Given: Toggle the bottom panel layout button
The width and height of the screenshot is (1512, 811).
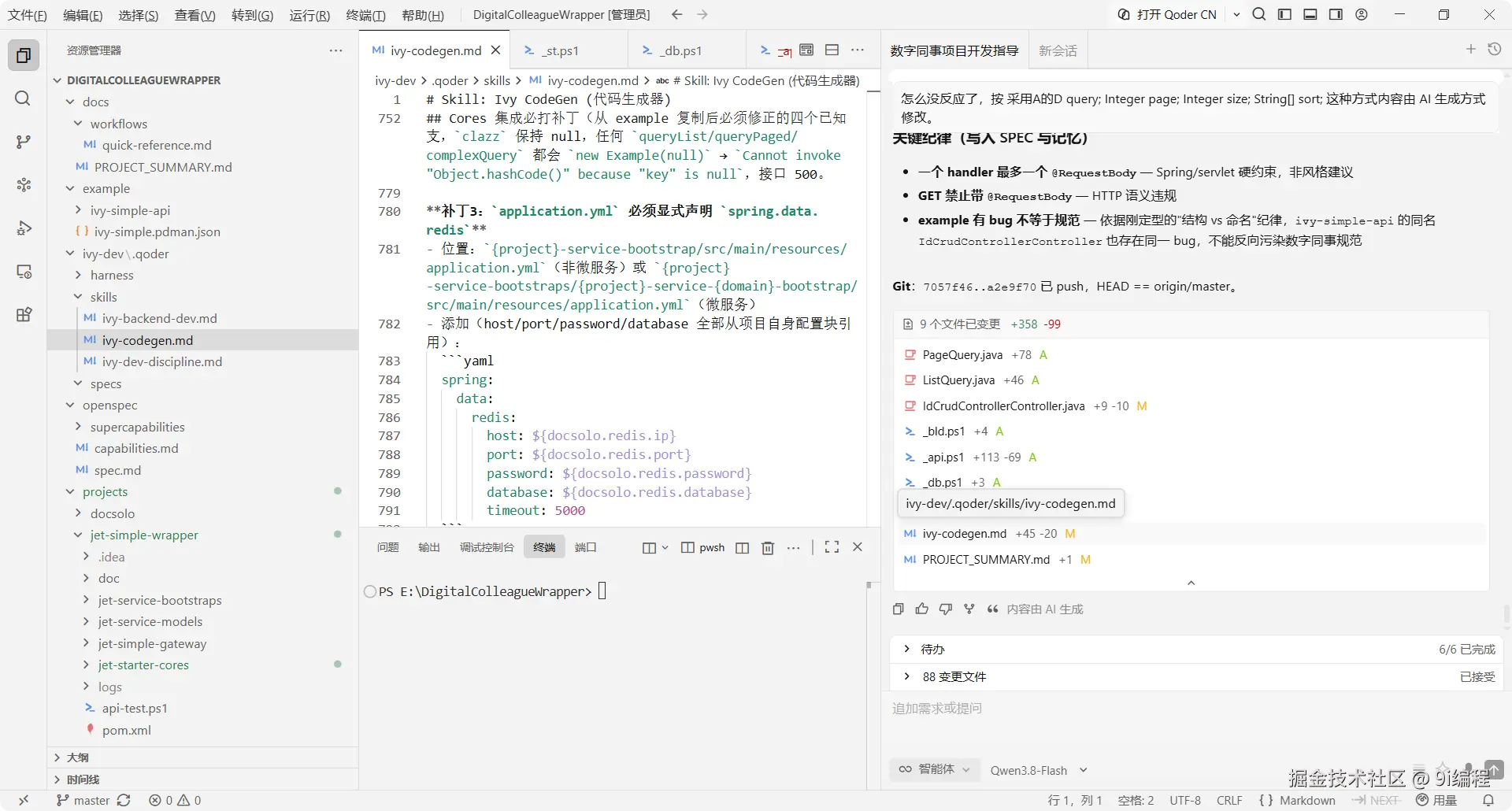Looking at the screenshot, I should [1310, 14].
